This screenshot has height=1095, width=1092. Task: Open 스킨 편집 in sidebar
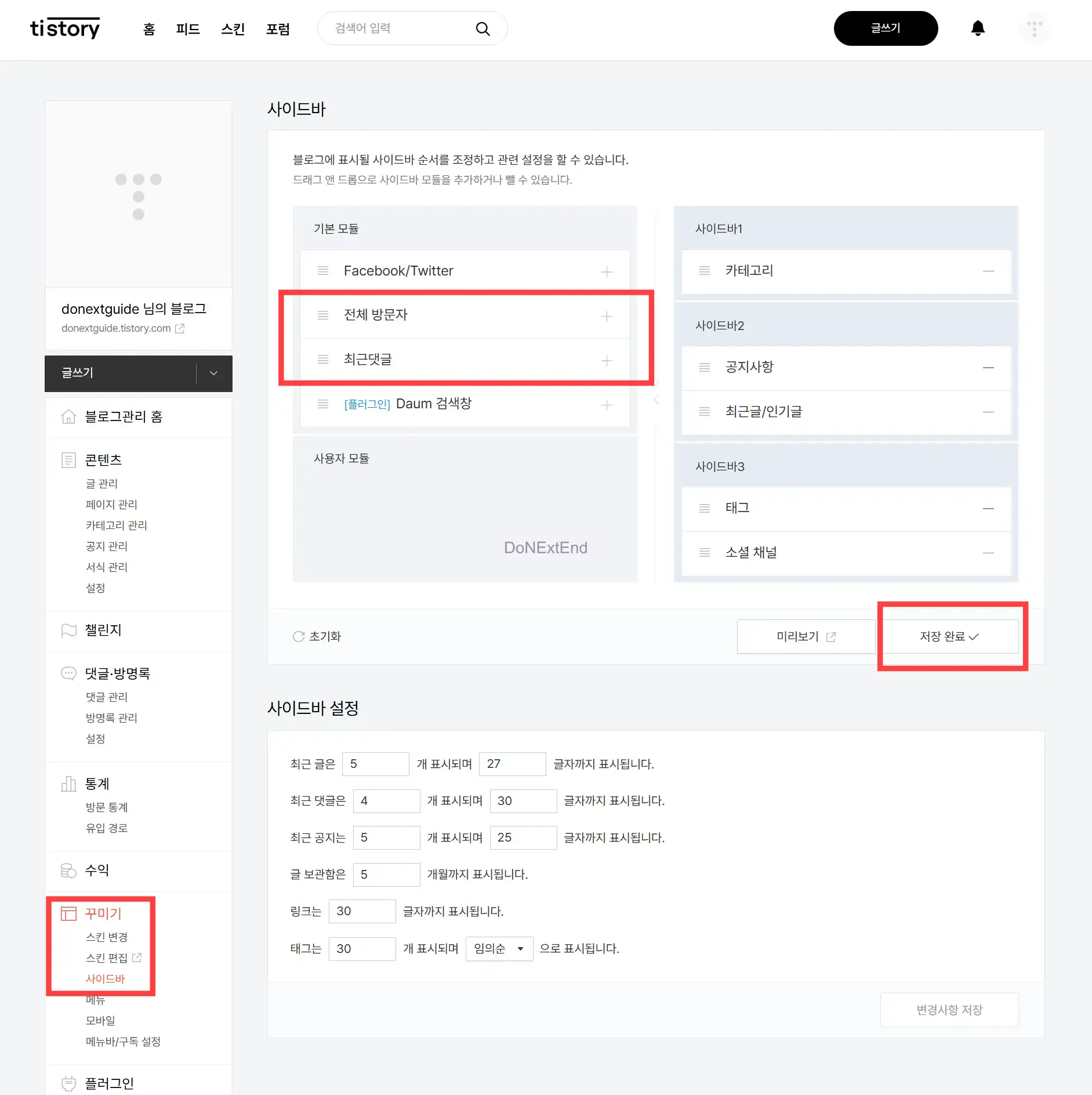click(107, 958)
